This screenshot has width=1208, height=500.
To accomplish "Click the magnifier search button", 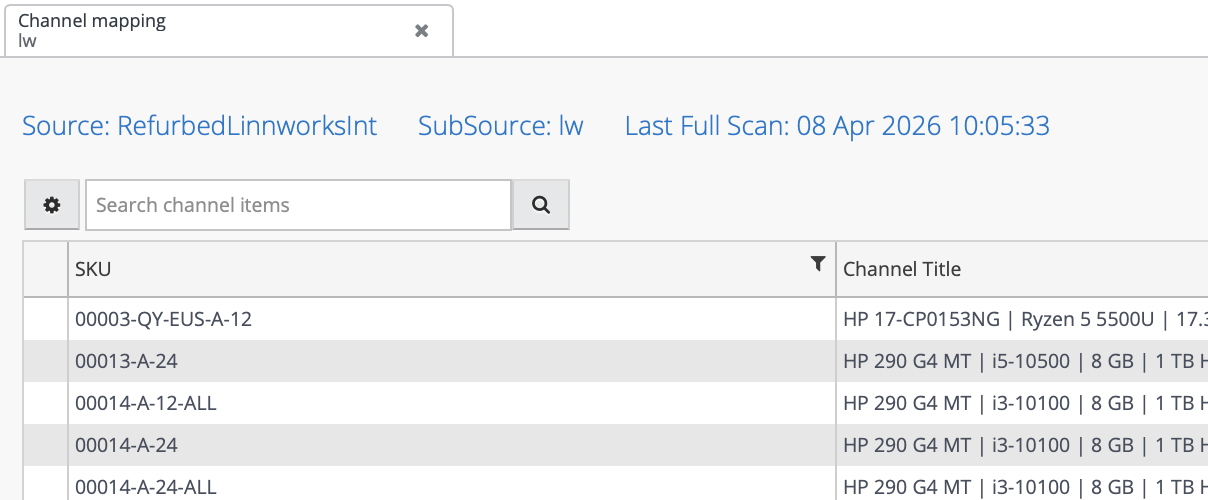I will (x=541, y=205).
